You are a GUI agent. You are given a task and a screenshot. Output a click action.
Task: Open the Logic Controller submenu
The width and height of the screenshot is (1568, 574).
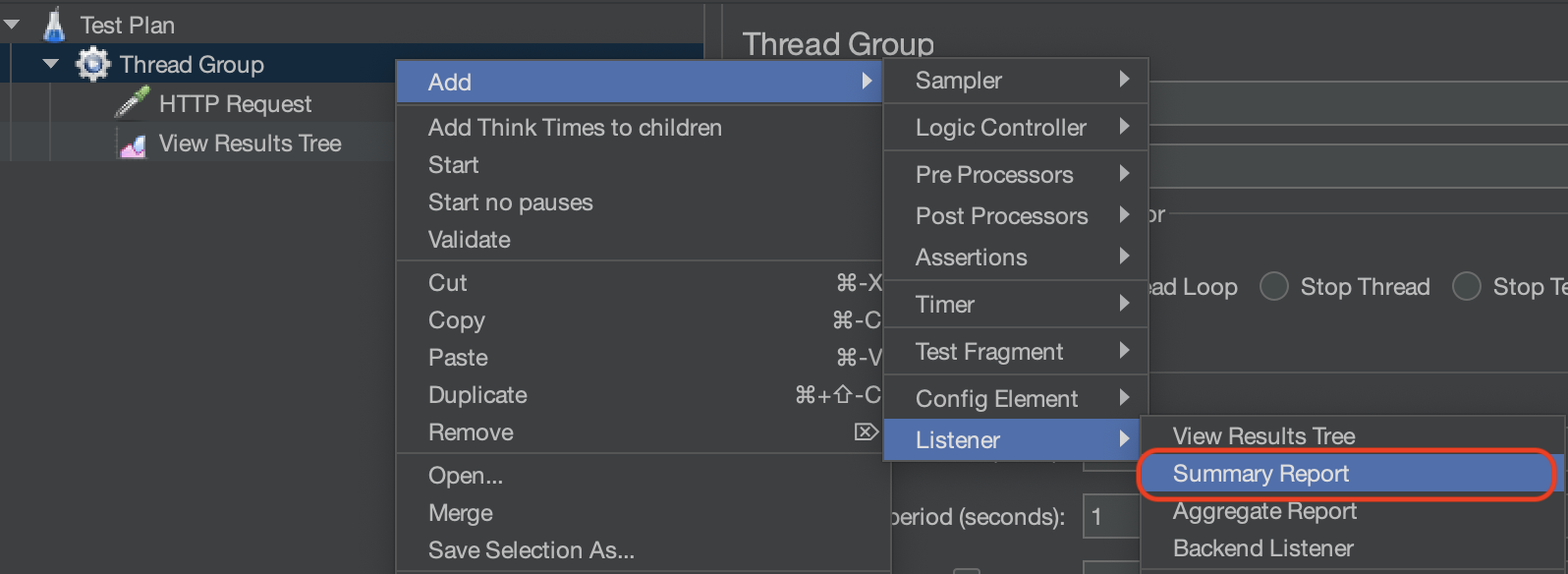point(1016,128)
